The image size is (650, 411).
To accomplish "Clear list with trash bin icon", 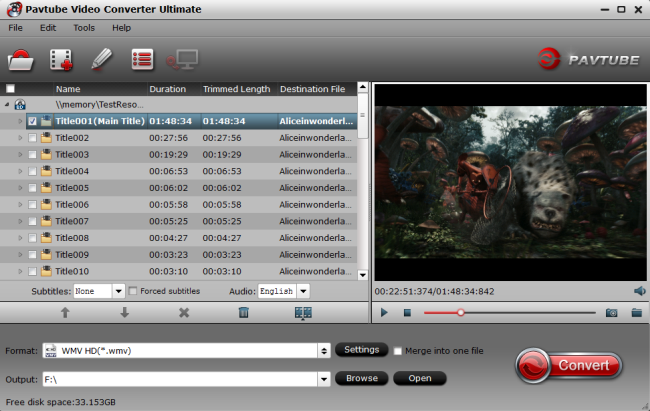I will [244, 312].
